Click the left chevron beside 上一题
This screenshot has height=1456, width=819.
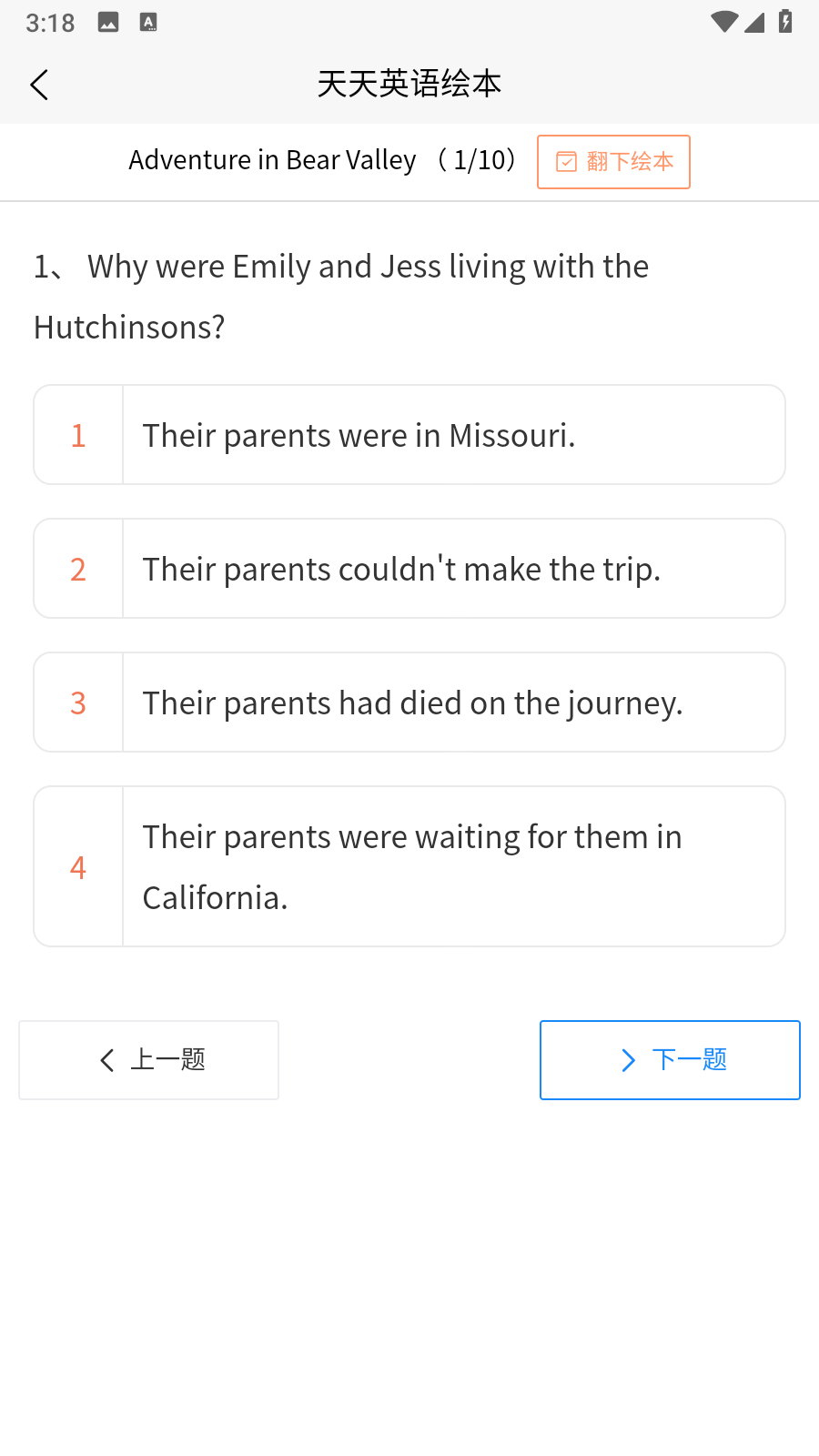[x=107, y=1060]
